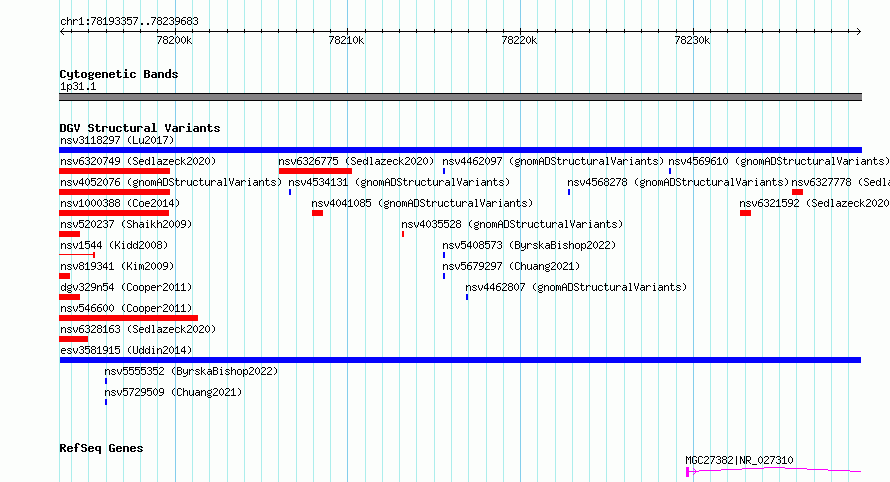Select the DGV Structural Variants track title
The width and height of the screenshot is (890, 482).
click(140, 128)
